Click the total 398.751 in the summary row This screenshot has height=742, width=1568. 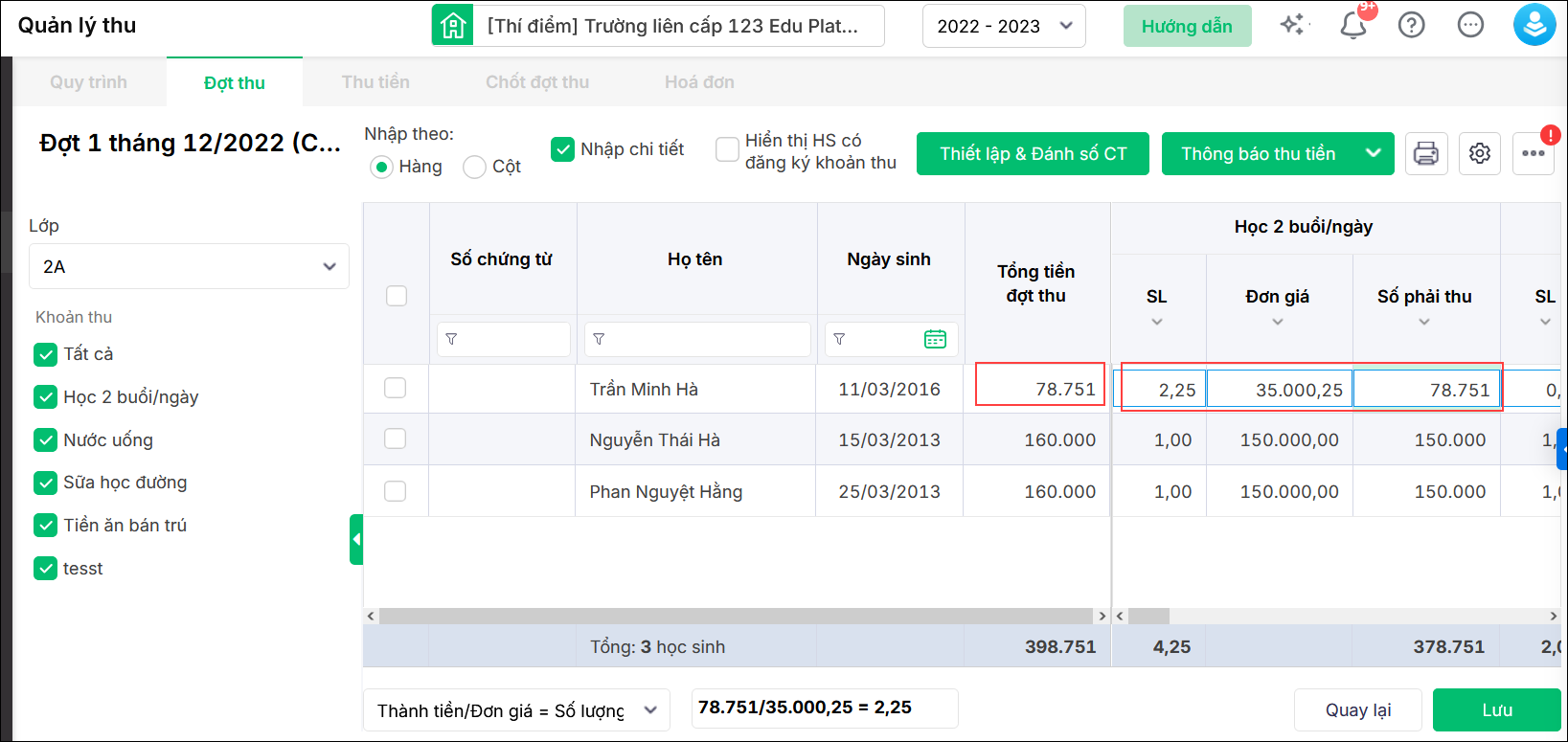pyautogui.click(x=1060, y=647)
